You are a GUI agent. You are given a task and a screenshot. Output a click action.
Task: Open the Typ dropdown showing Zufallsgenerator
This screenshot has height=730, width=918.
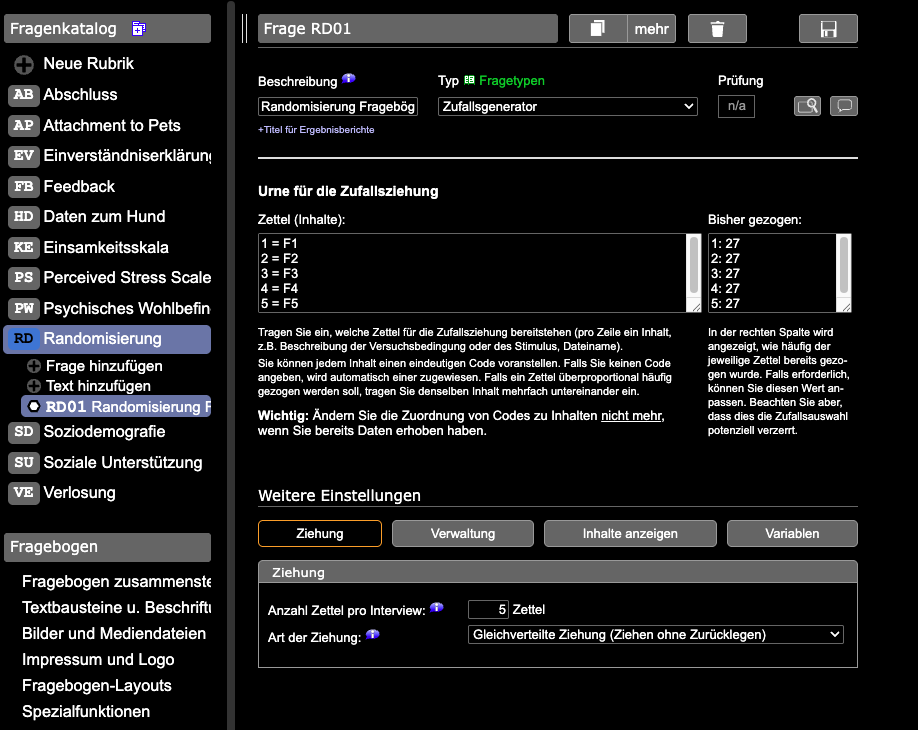(567, 107)
